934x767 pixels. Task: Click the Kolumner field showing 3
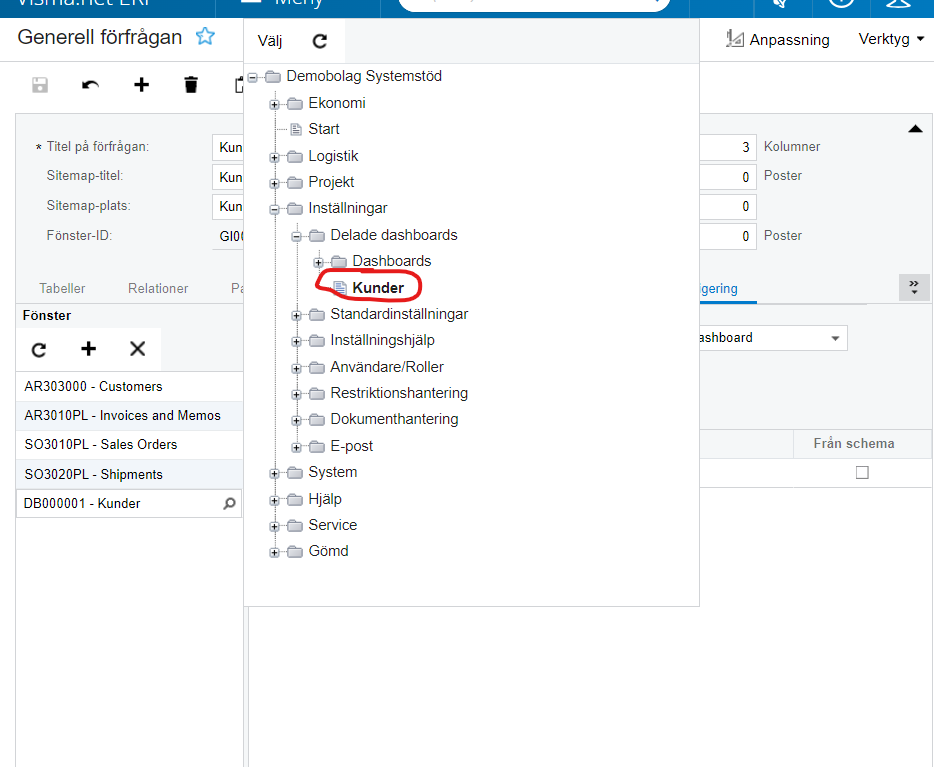pos(727,147)
